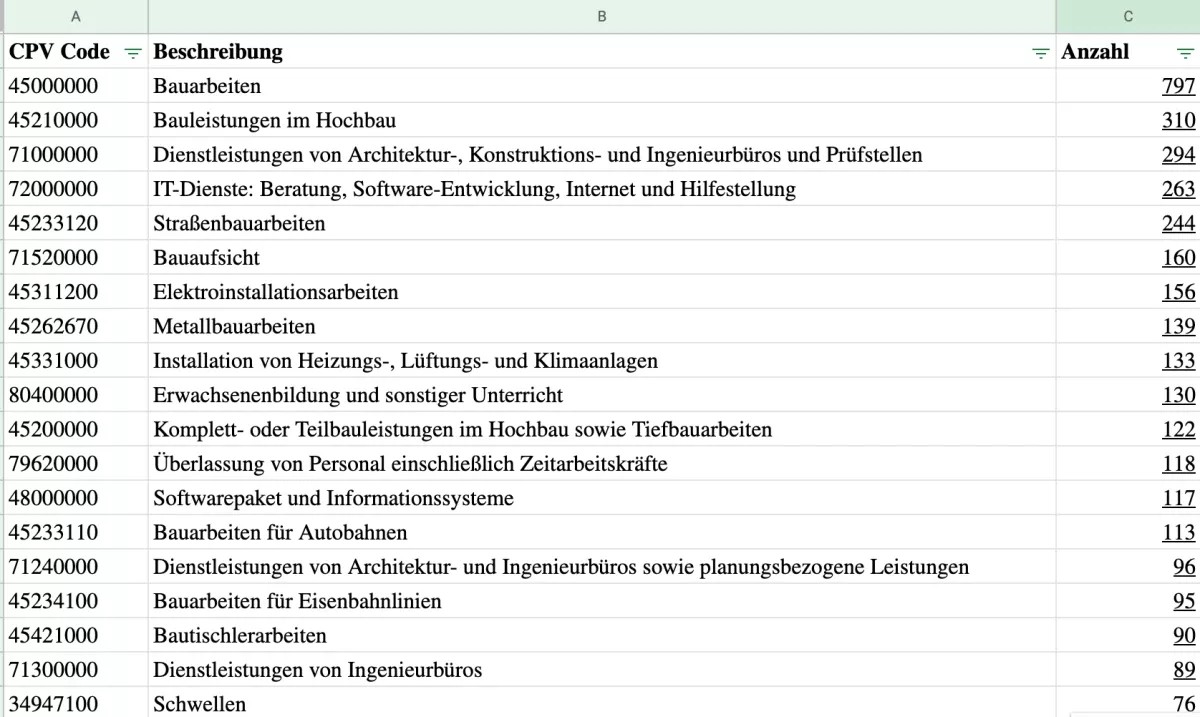The height and width of the screenshot is (717, 1200).
Task: Toggle filtering on the CPV Code column
Action: tap(133, 52)
